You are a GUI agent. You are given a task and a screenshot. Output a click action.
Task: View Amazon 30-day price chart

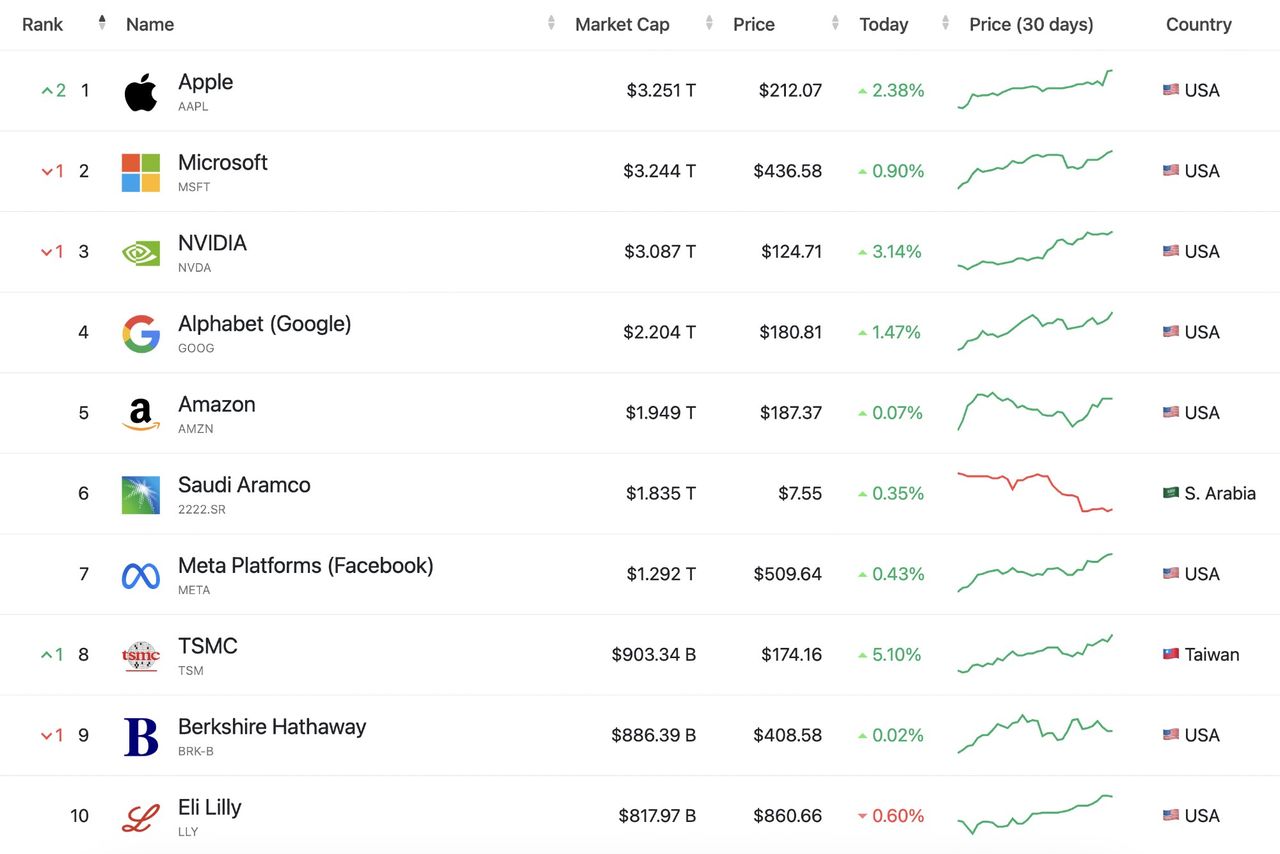click(x=1035, y=411)
